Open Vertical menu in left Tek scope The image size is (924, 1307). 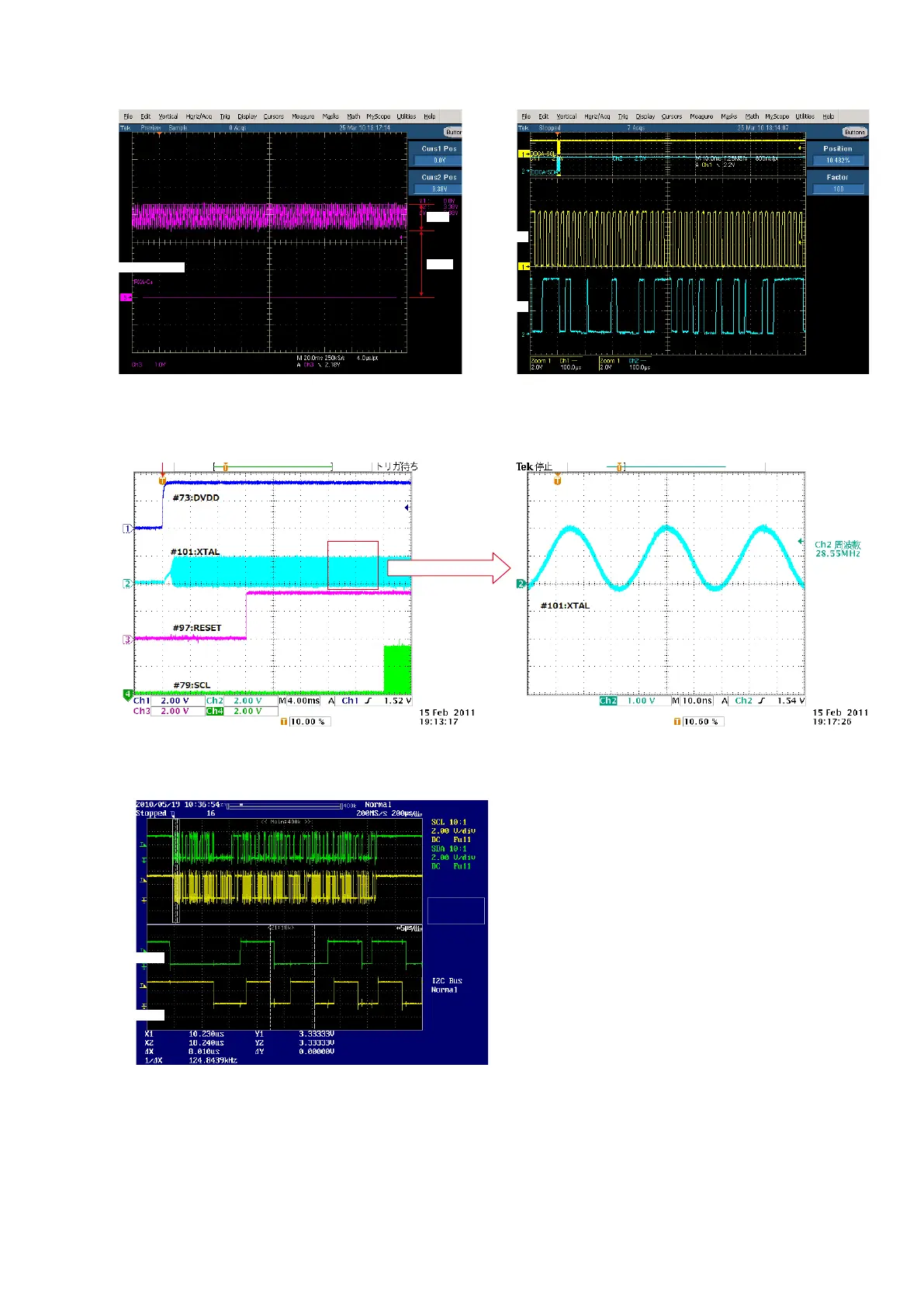click(168, 116)
